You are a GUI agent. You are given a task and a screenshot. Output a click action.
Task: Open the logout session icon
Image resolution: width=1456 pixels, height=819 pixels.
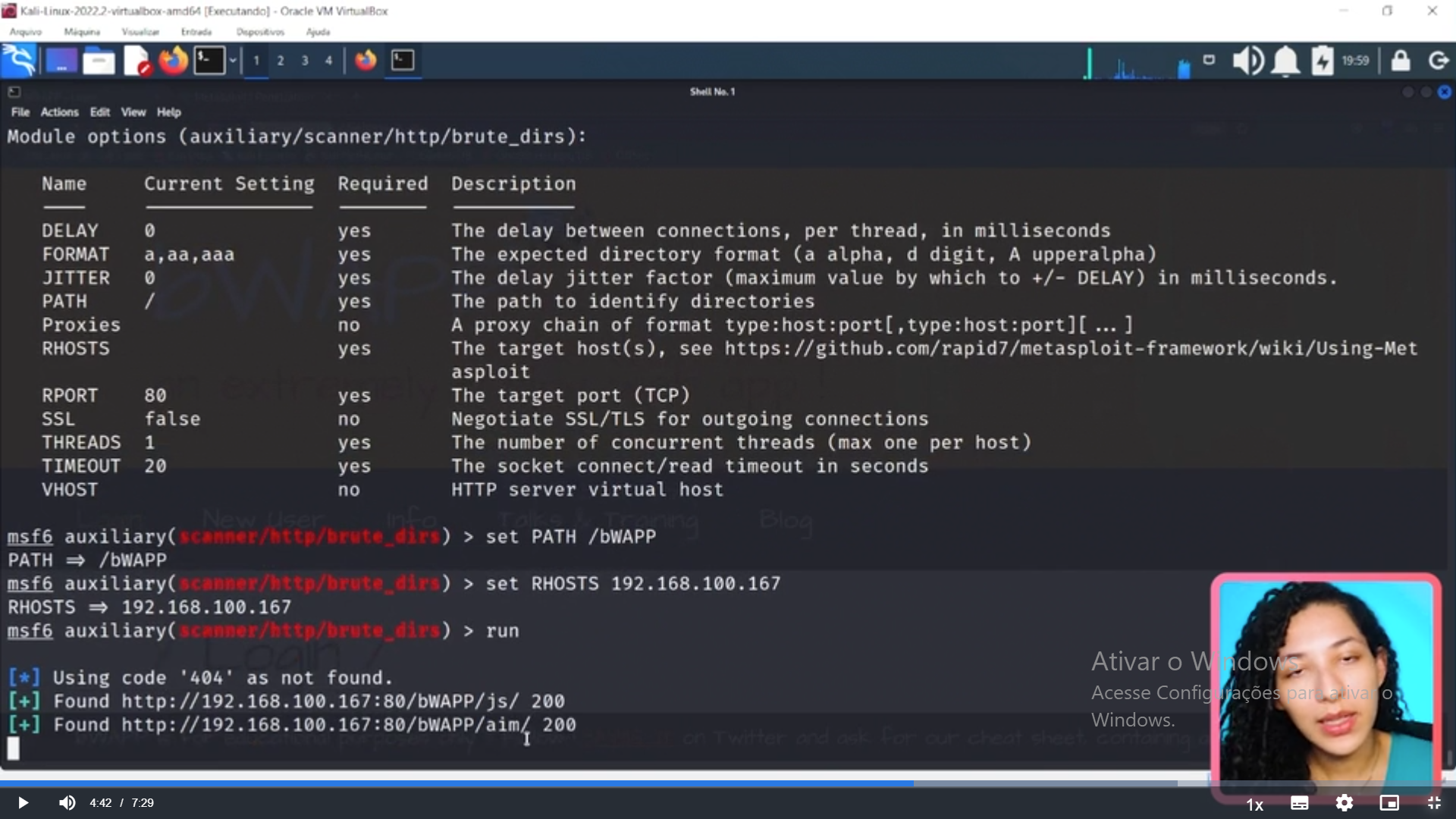pyautogui.click(x=1438, y=61)
